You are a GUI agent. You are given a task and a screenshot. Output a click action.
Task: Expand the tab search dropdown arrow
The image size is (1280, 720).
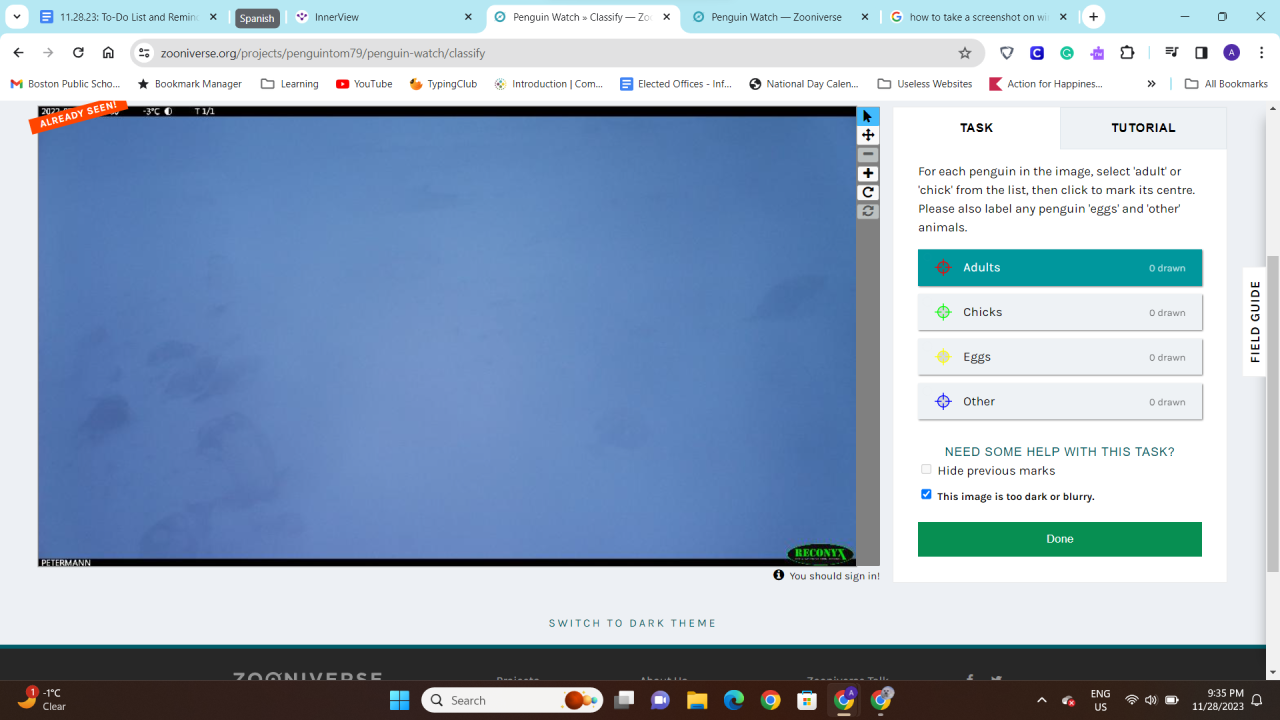pyautogui.click(x=16, y=17)
